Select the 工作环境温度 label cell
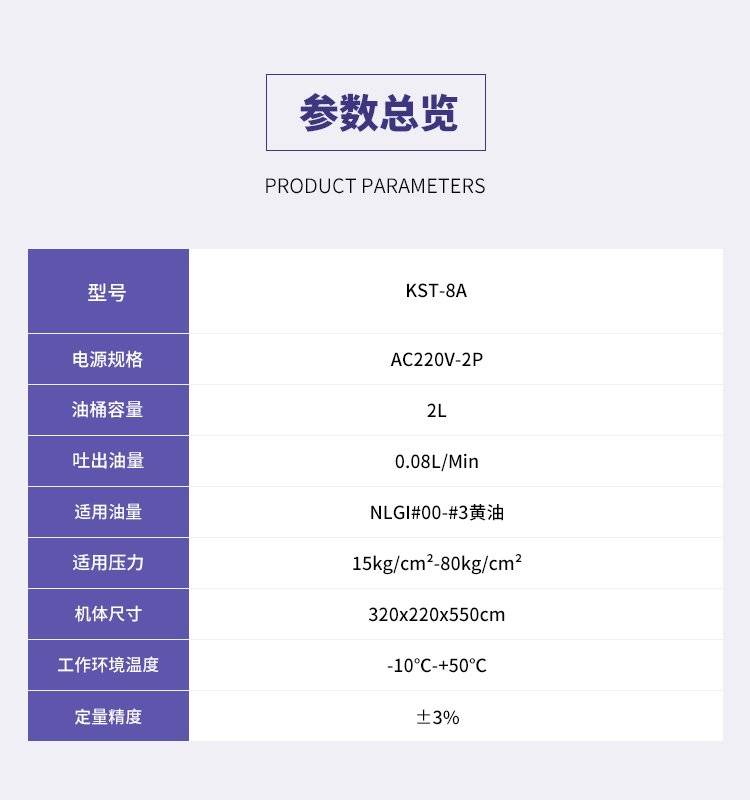Image resolution: width=750 pixels, height=800 pixels. [x=108, y=665]
